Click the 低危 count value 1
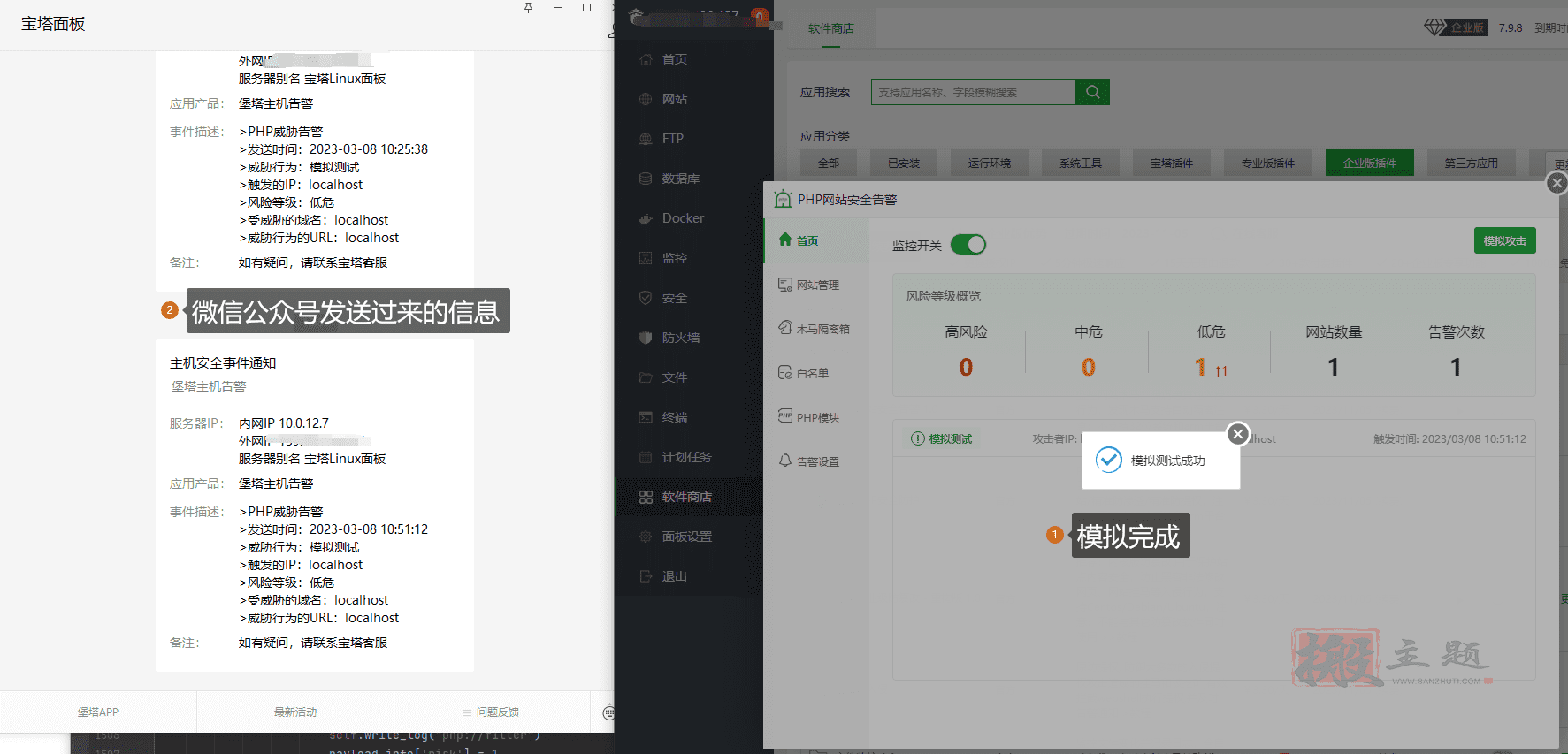Screen dimensions: 1568x754 (x=1200, y=367)
